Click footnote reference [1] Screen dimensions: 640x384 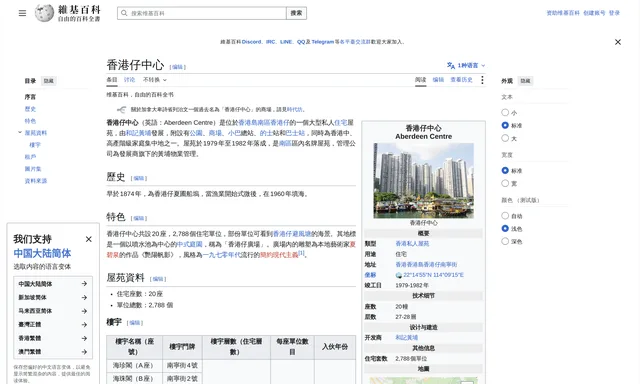301,253
